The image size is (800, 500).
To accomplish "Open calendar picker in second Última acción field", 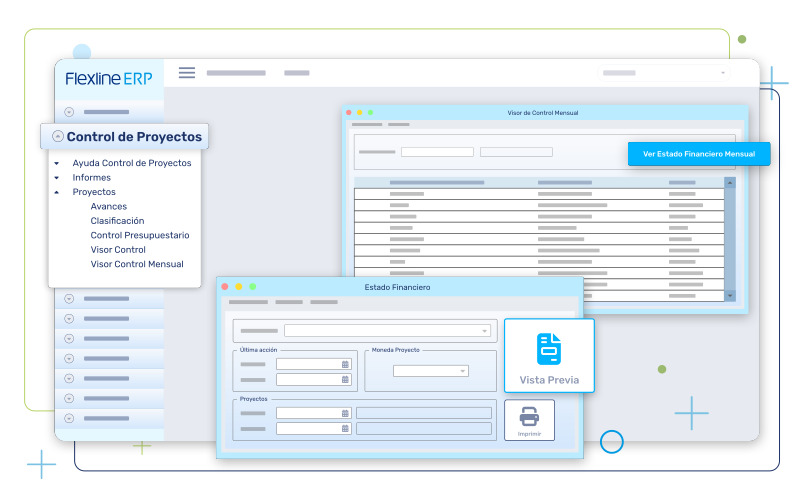I will [345, 380].
